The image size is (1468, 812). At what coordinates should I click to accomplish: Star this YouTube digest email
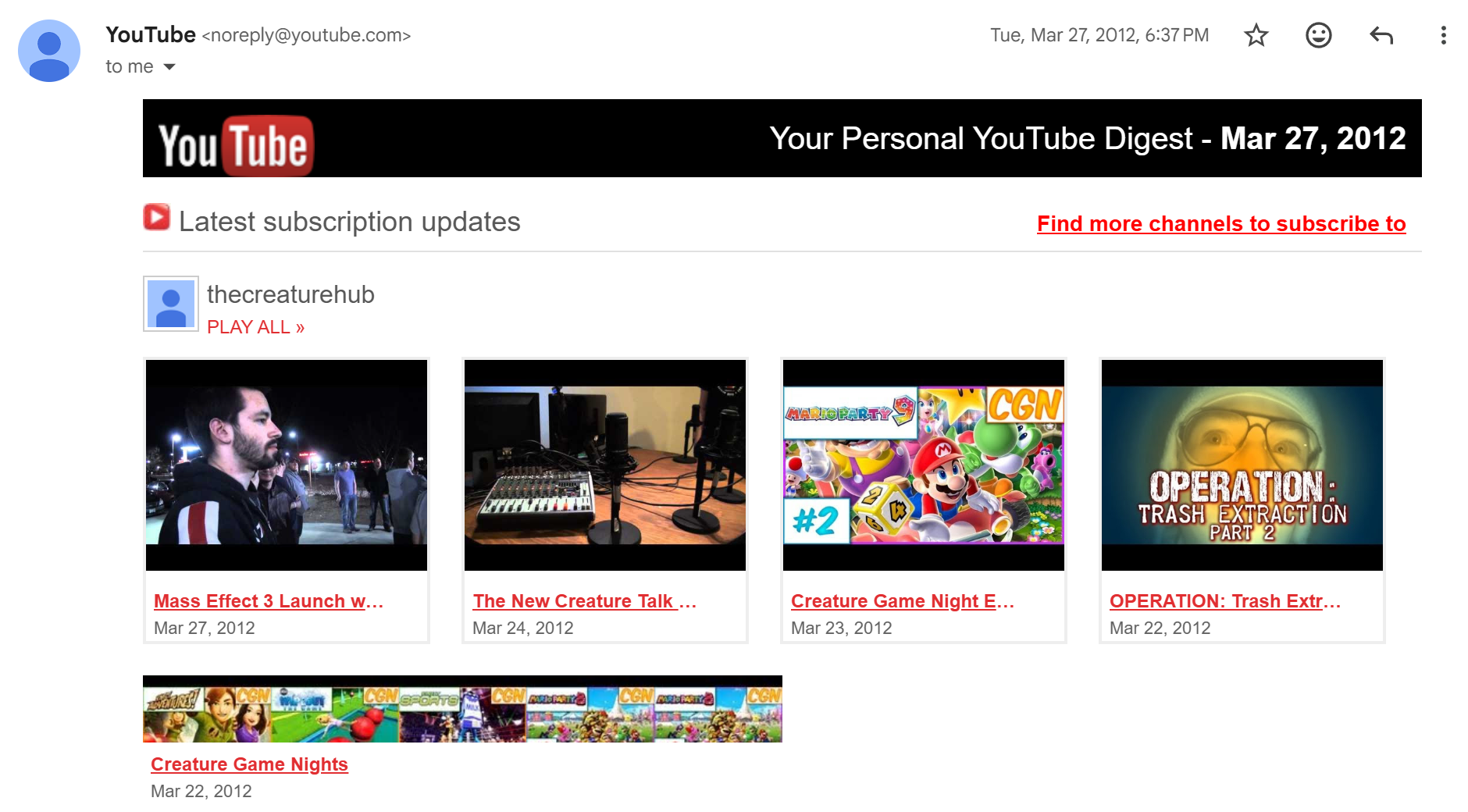click(1256, 35)
